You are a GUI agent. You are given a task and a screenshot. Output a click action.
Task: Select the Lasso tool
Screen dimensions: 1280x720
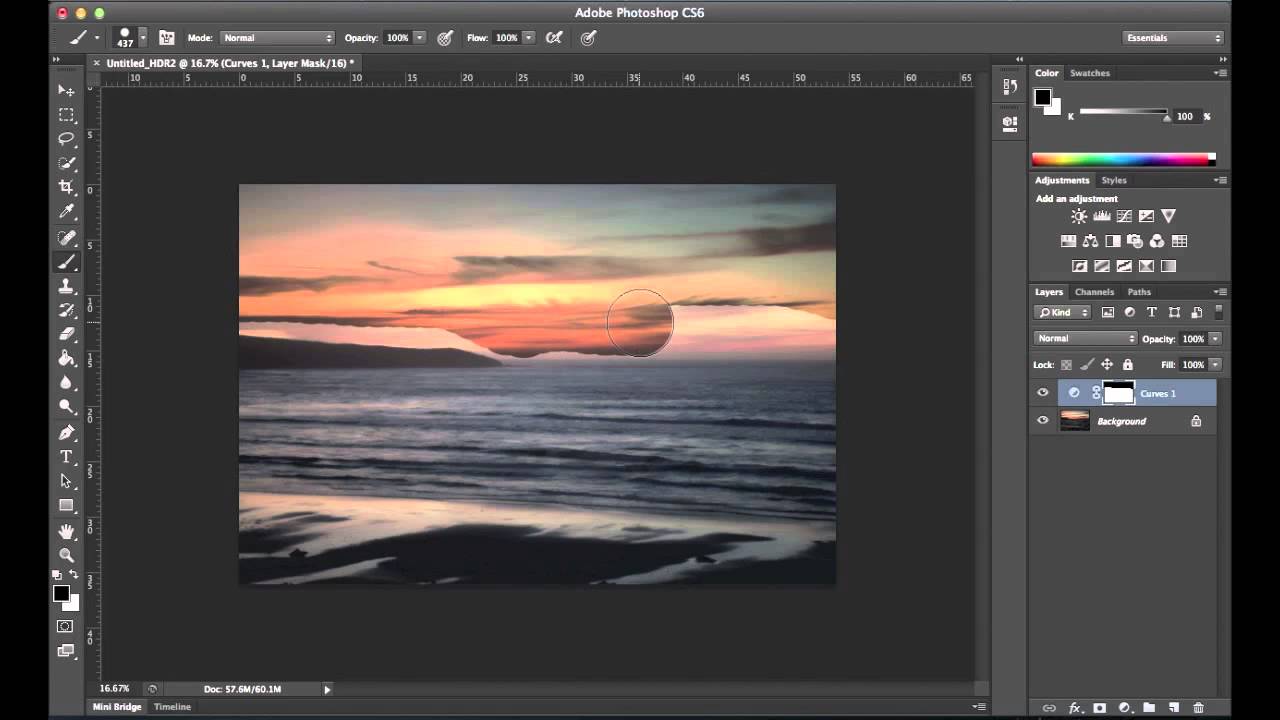pyautogui.click(x=66, y=139)
